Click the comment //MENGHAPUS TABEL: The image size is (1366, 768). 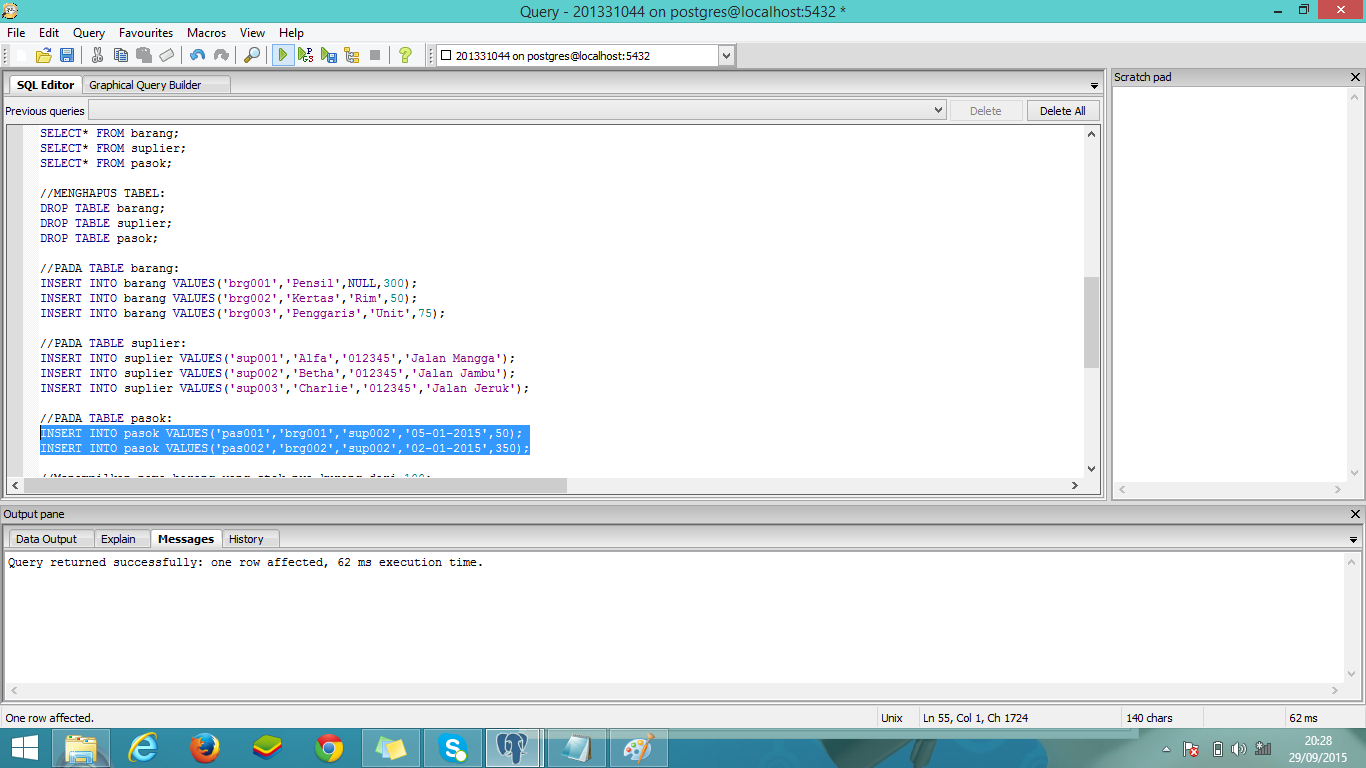pyautogui.click(x=103, y=193)
